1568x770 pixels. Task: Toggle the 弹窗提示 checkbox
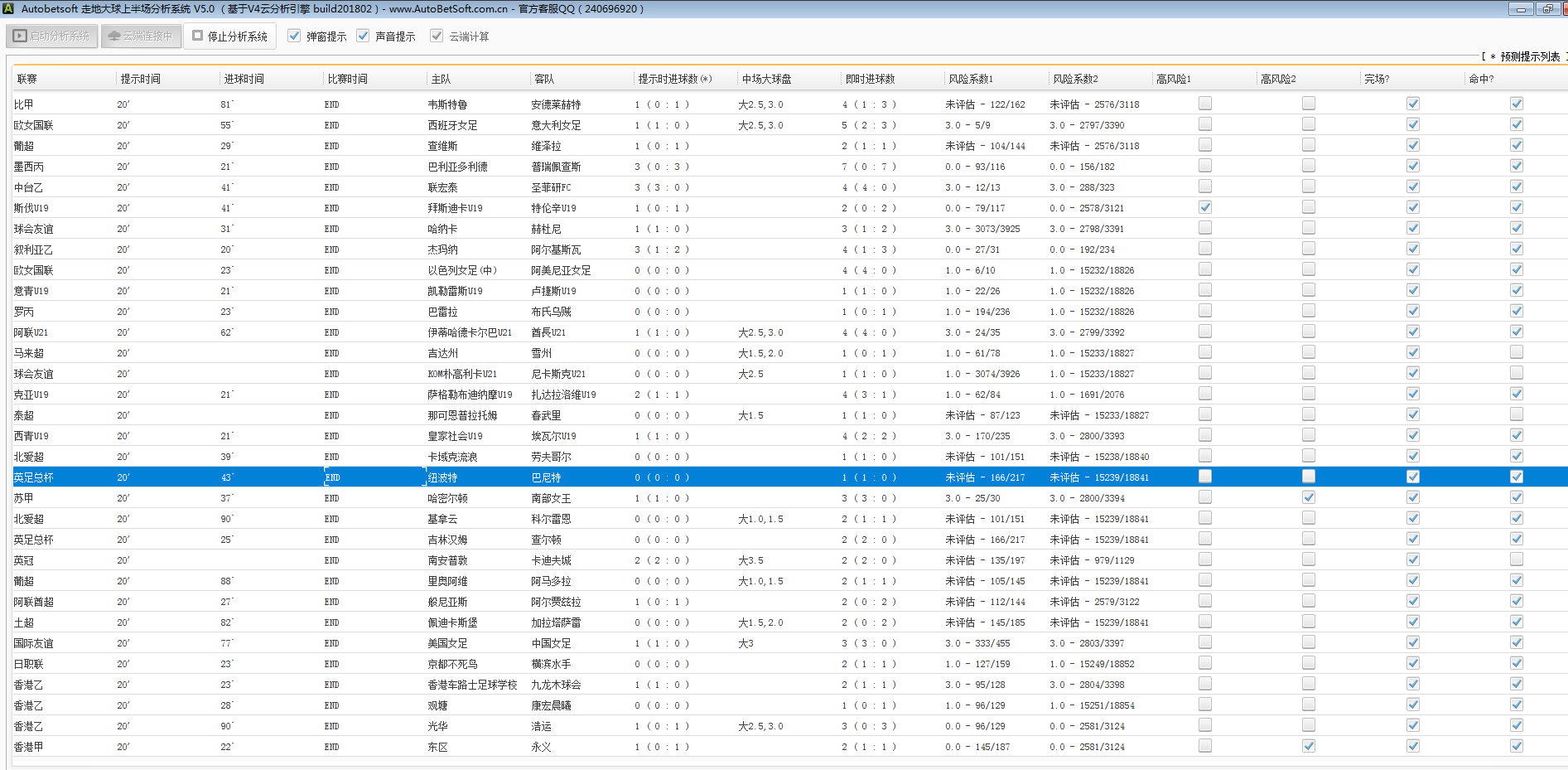[294, 36]
